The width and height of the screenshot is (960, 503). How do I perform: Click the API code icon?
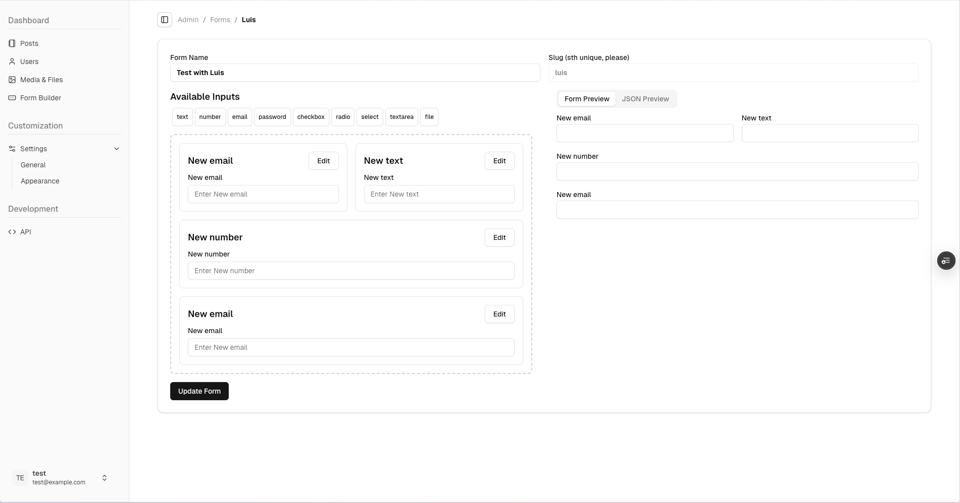coord(12,232)
